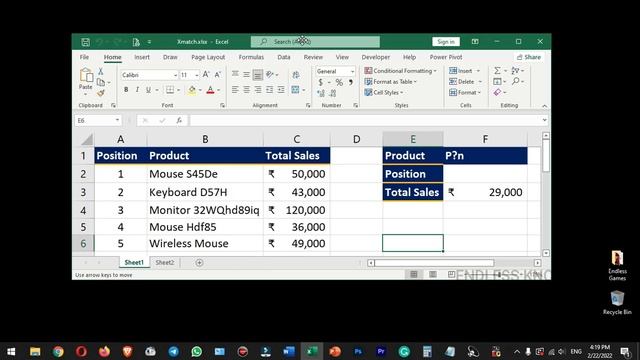Click the Increase Decimal icon
This screenshot has width=640, height=360.
pos(321,93)
